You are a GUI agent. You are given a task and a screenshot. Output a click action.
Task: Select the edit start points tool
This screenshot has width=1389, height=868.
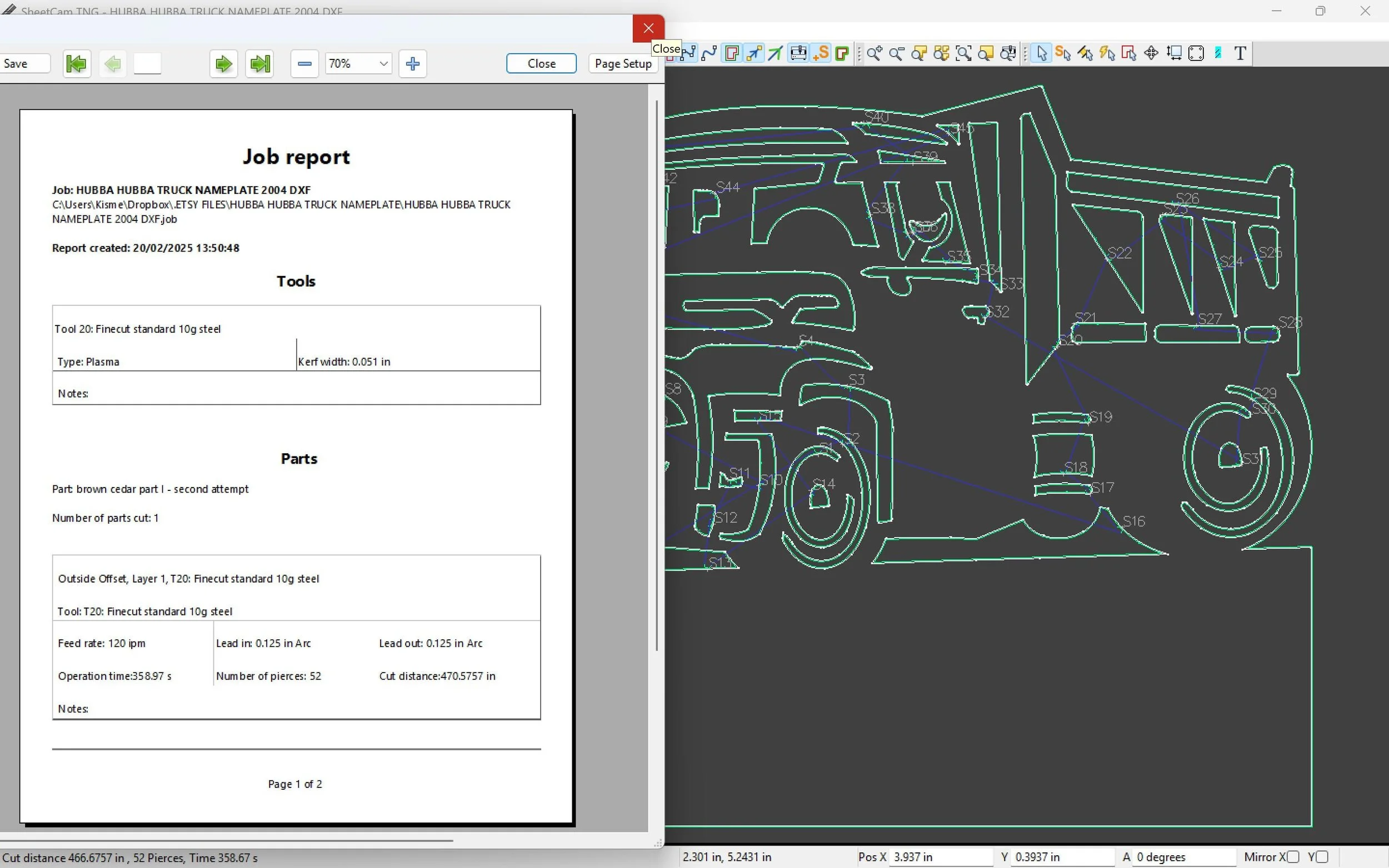point(1063,53)
